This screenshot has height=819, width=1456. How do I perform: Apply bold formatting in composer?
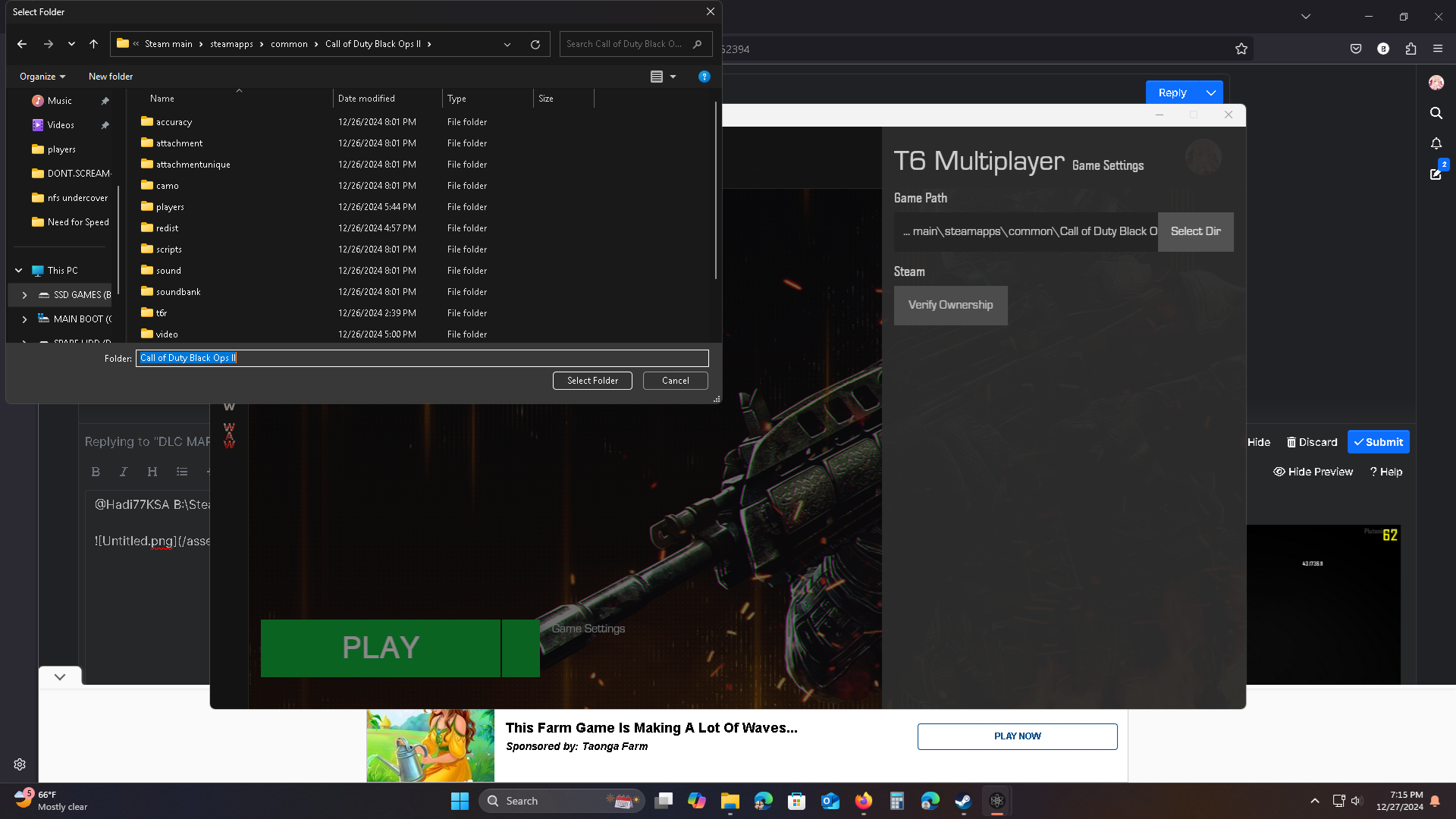click(x=96, y=472)
